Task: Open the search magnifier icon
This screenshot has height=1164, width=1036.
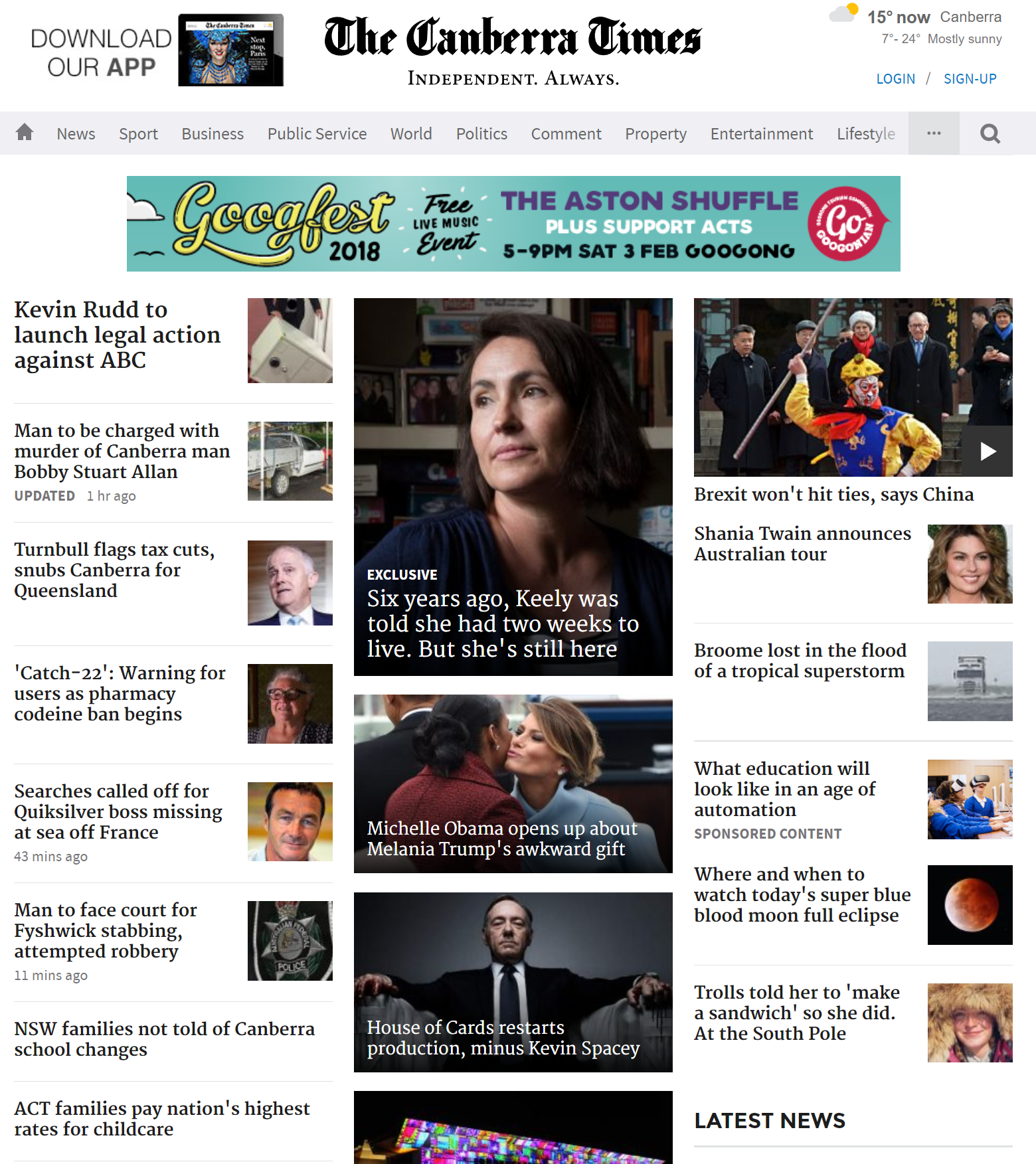Action: click(990, 133)
